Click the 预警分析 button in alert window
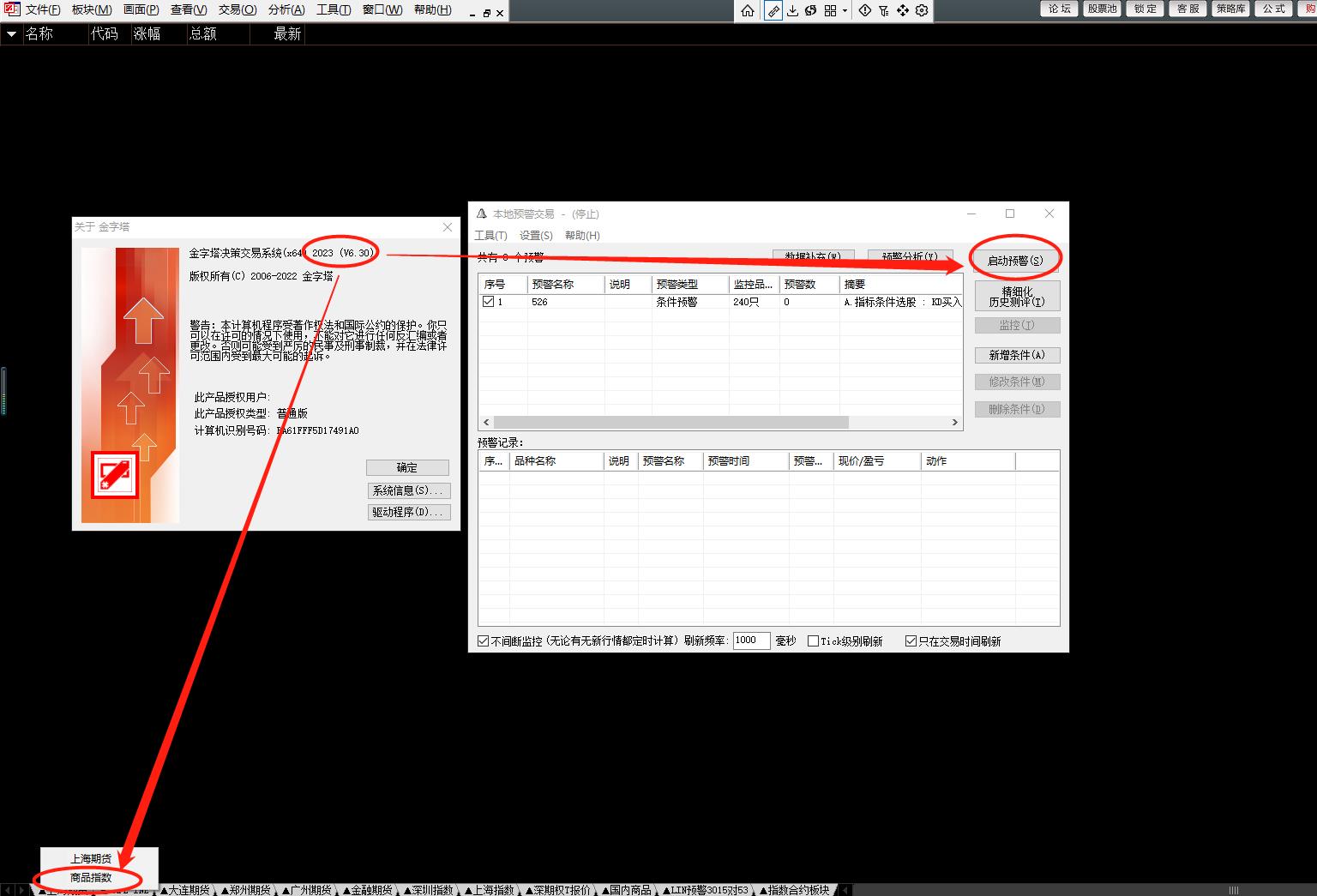 (910, 256)
